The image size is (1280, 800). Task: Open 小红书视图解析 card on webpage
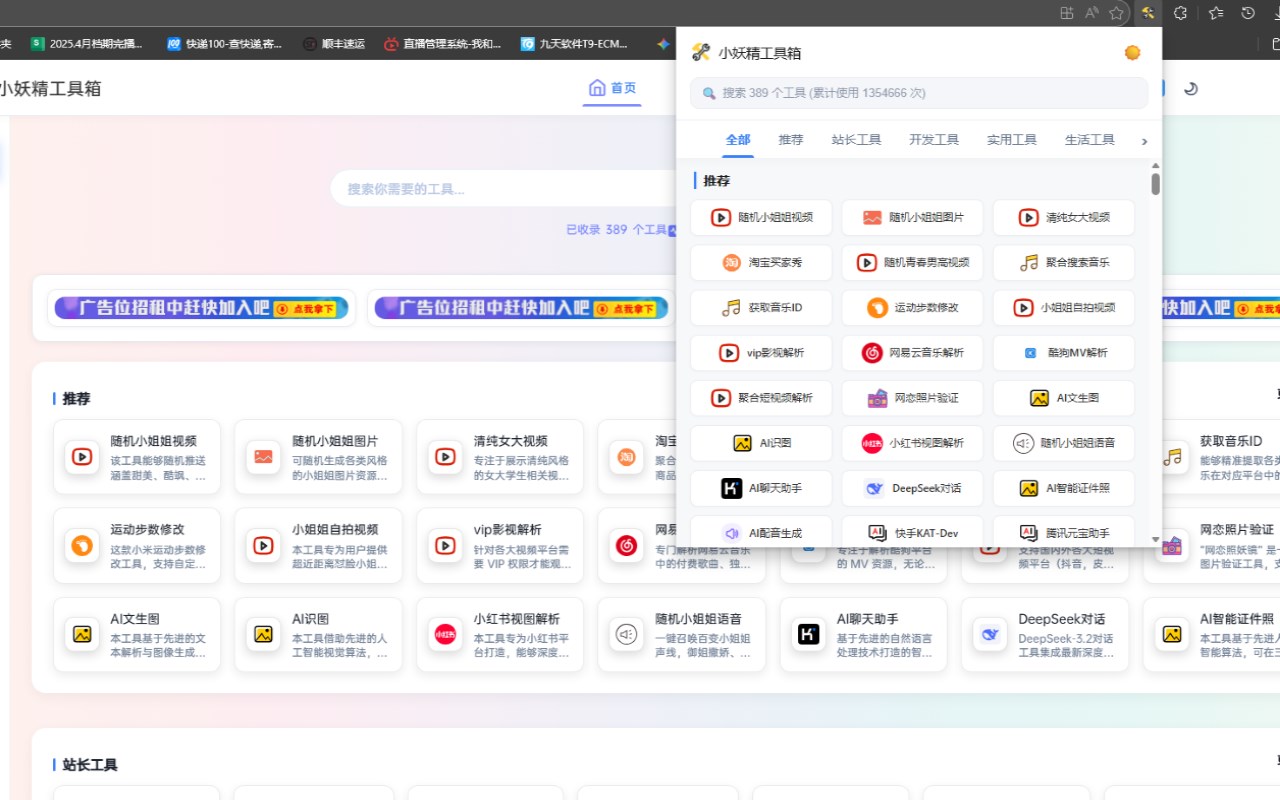(500, 635)
